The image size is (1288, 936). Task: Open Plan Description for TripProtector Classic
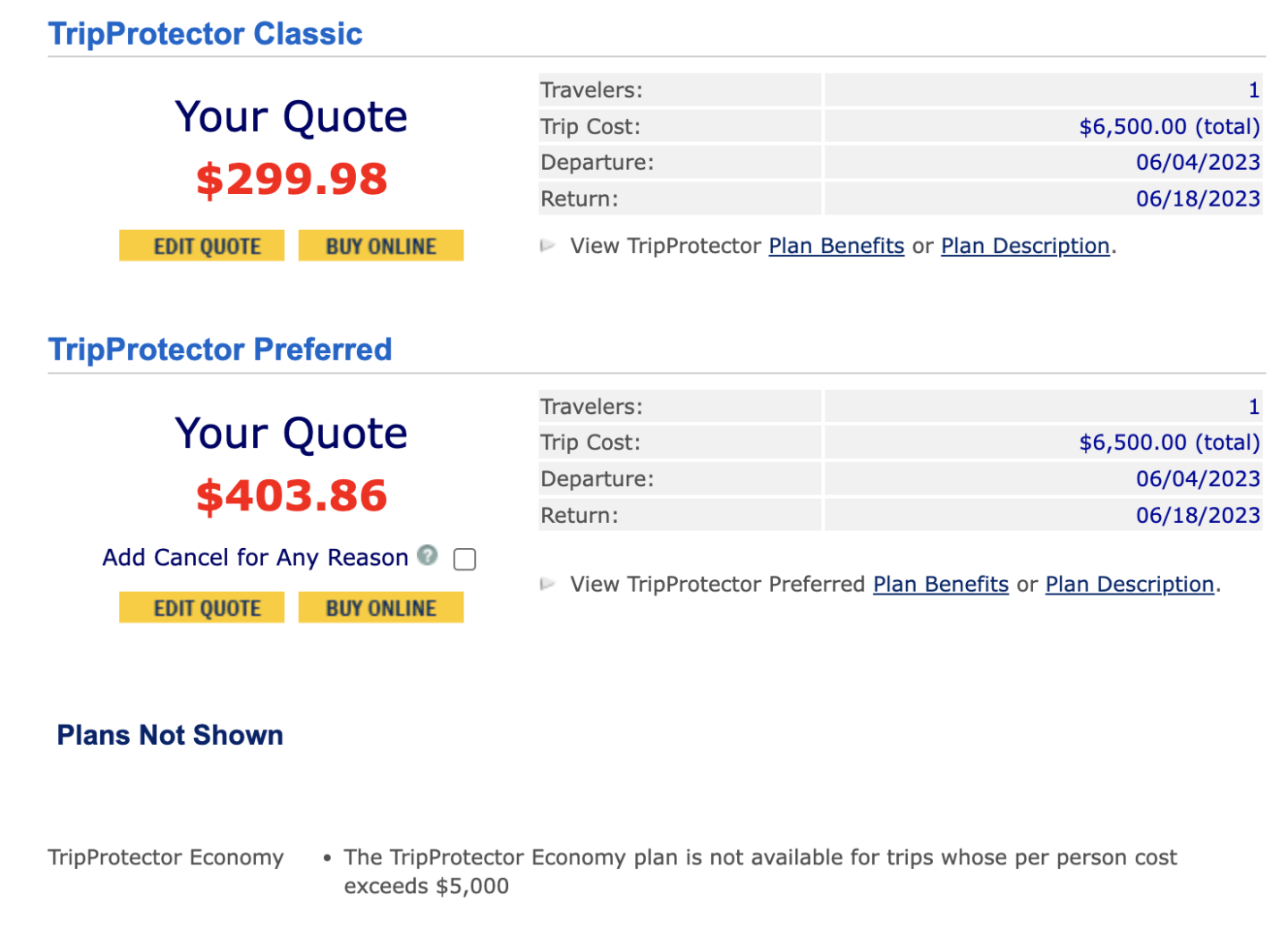point(1025,246)
